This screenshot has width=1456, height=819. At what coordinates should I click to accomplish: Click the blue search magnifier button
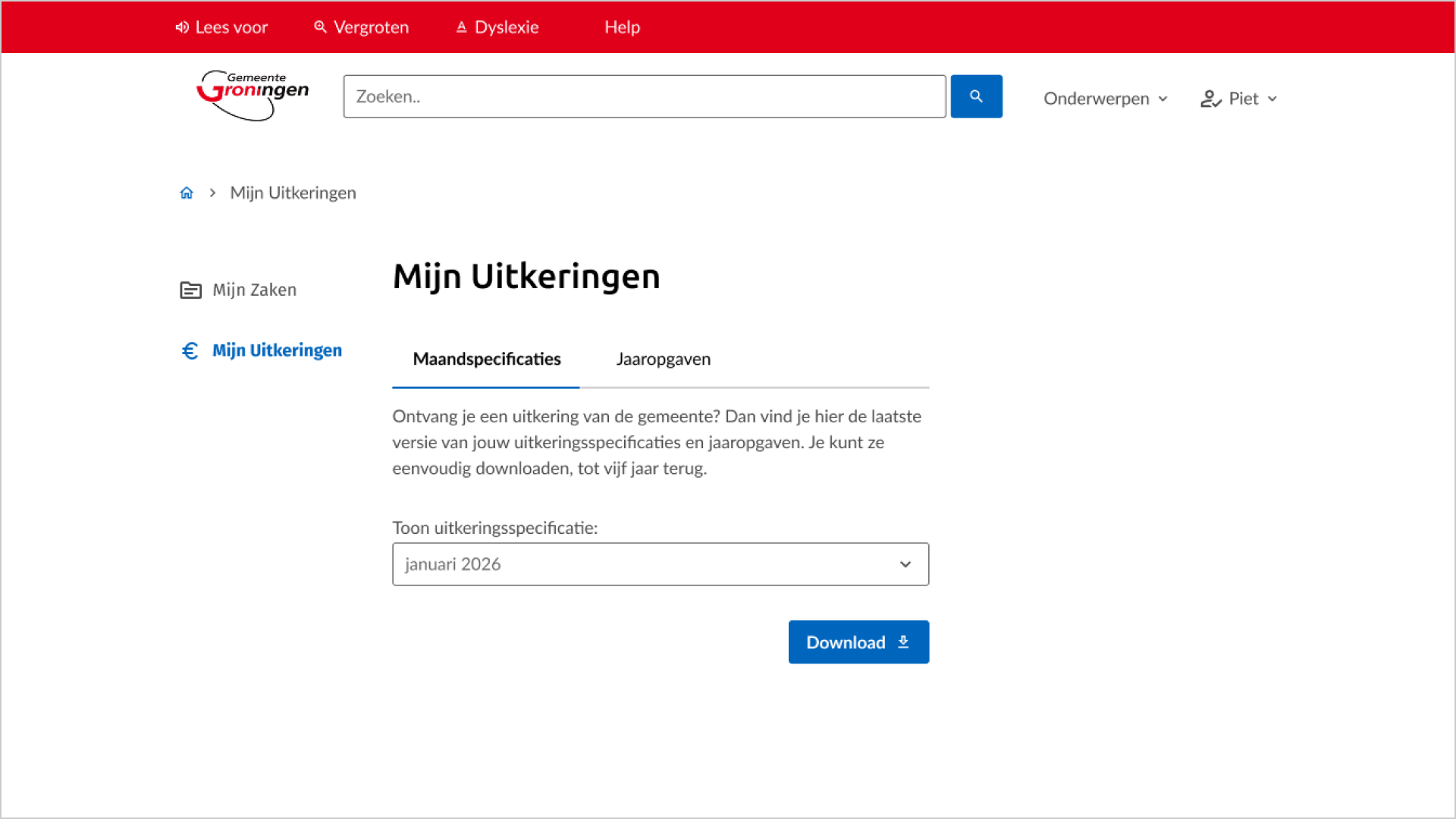(976, 96)
